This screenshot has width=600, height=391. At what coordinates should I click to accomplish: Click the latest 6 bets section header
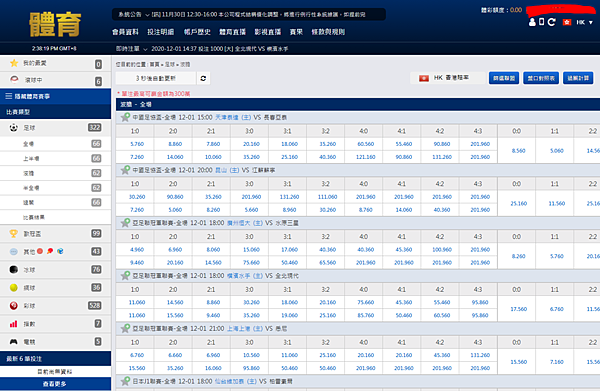click(x=55, y=359)
